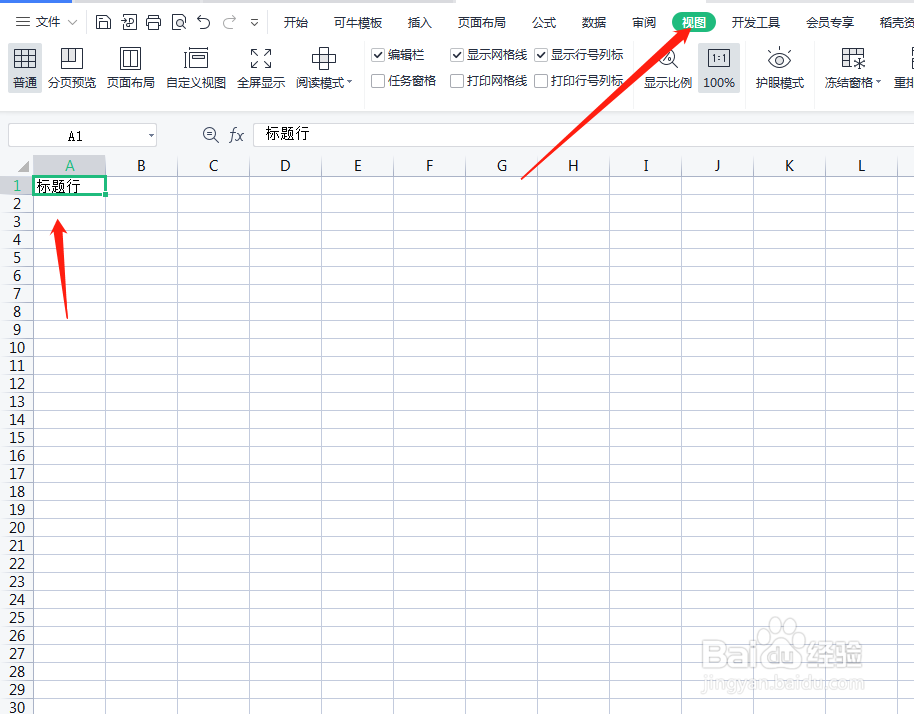Select 分页预览 page break preview
The height and width of the screenshot is (714, 914).
coord(72,68)
